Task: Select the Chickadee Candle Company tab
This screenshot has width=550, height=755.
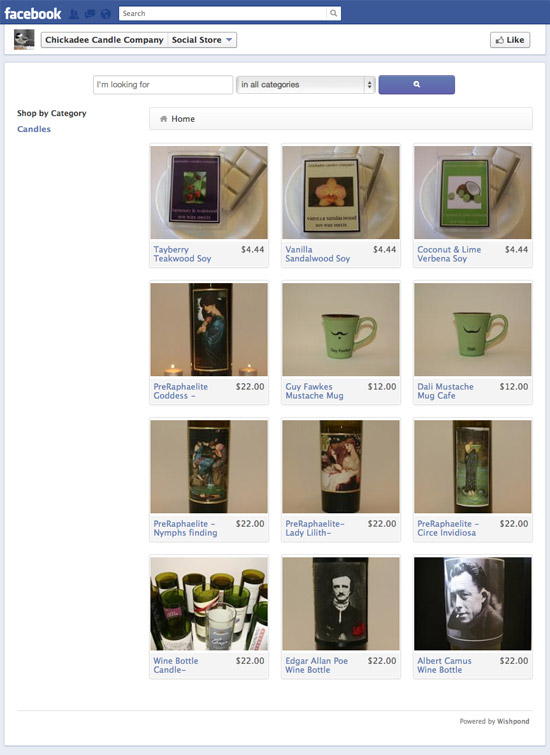Action: [104, 40]
